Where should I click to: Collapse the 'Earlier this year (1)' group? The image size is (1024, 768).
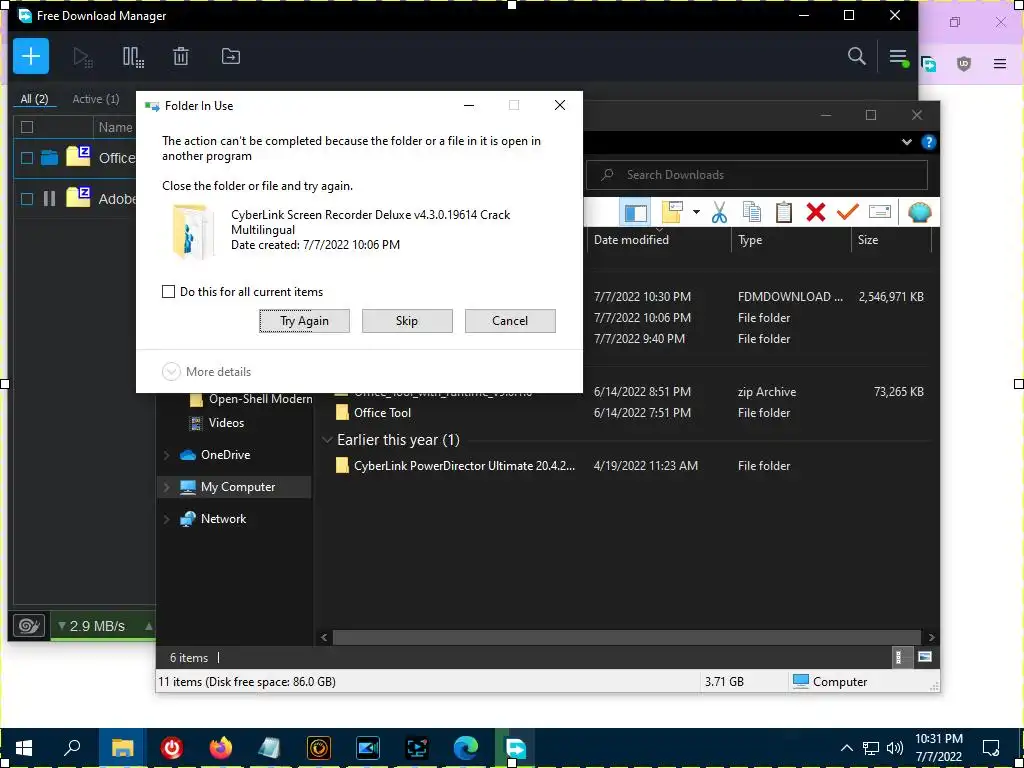pos(327,440)
